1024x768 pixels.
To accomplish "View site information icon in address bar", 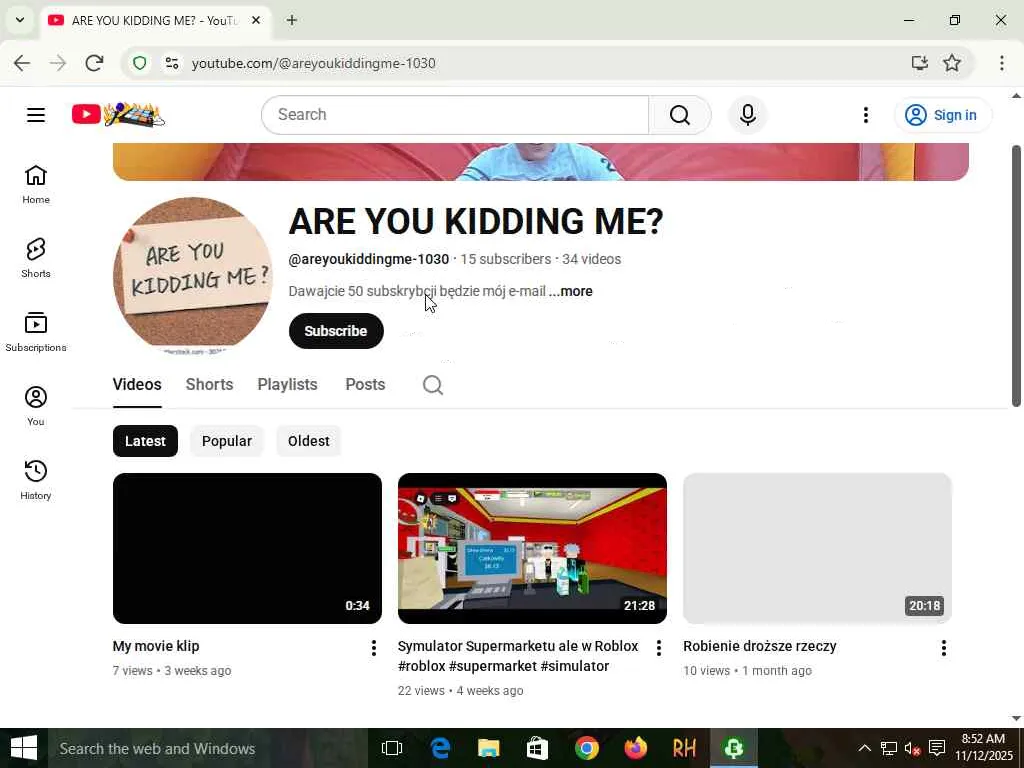I will point(172,63).
